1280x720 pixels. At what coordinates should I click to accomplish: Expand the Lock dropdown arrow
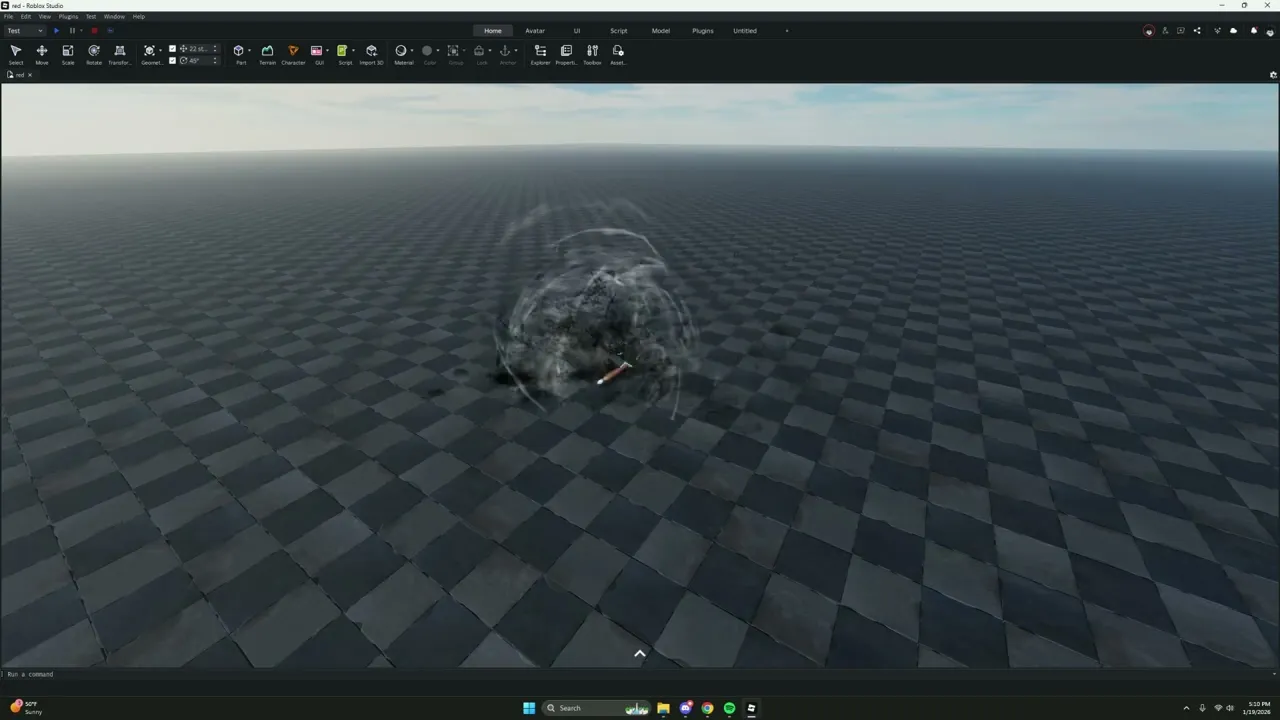coord(490,51)
